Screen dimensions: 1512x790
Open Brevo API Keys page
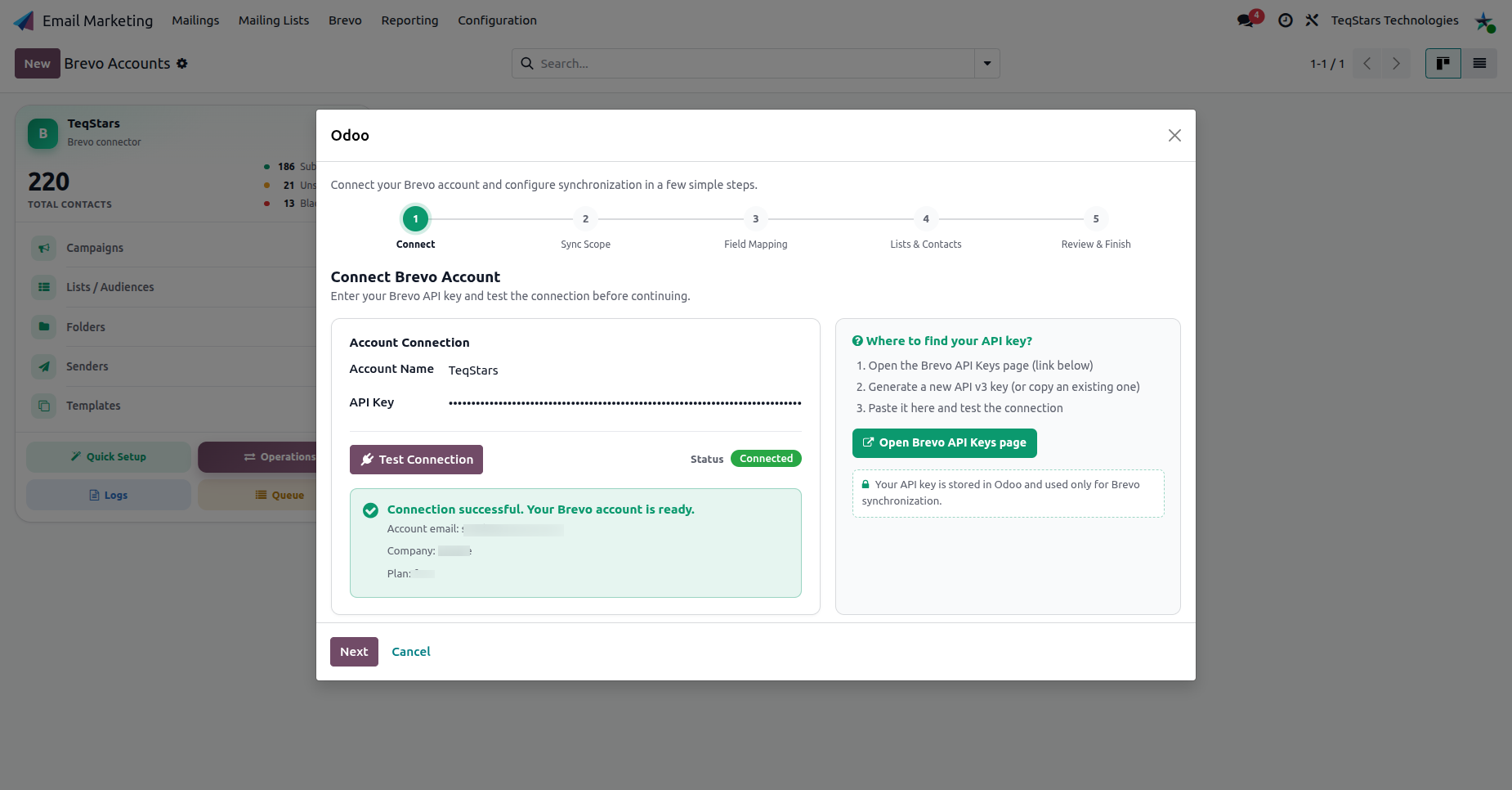[x=944, y=443]
